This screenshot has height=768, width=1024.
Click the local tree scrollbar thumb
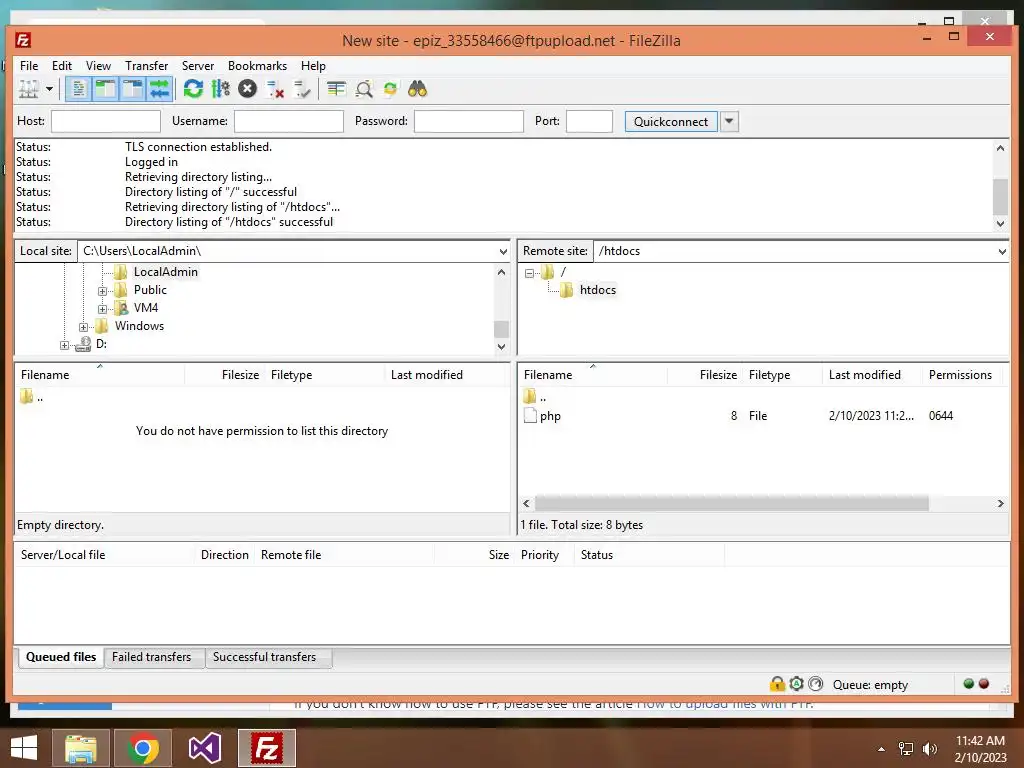[x=501, y=328]
